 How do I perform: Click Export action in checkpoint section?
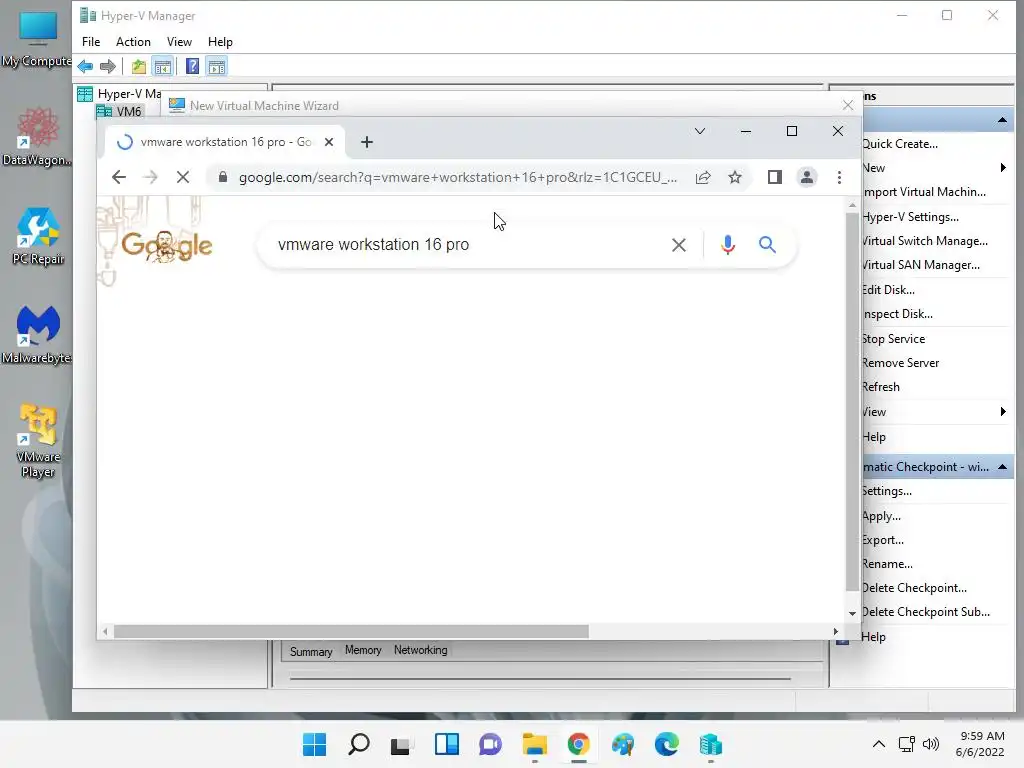[883, 540]
